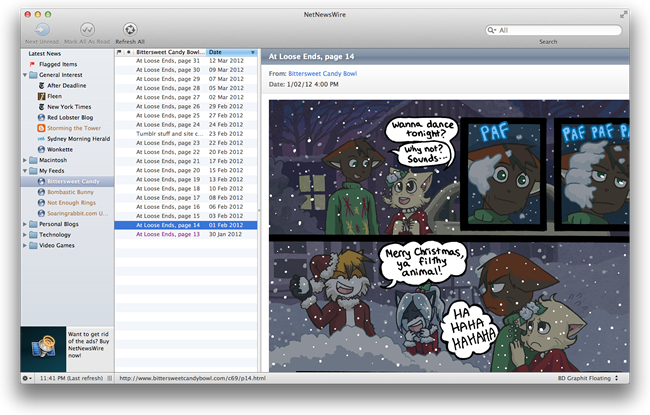Click the bittersweetcandybowl.com URL in status bar
The image size is (650, 415).
coord(192,378)
